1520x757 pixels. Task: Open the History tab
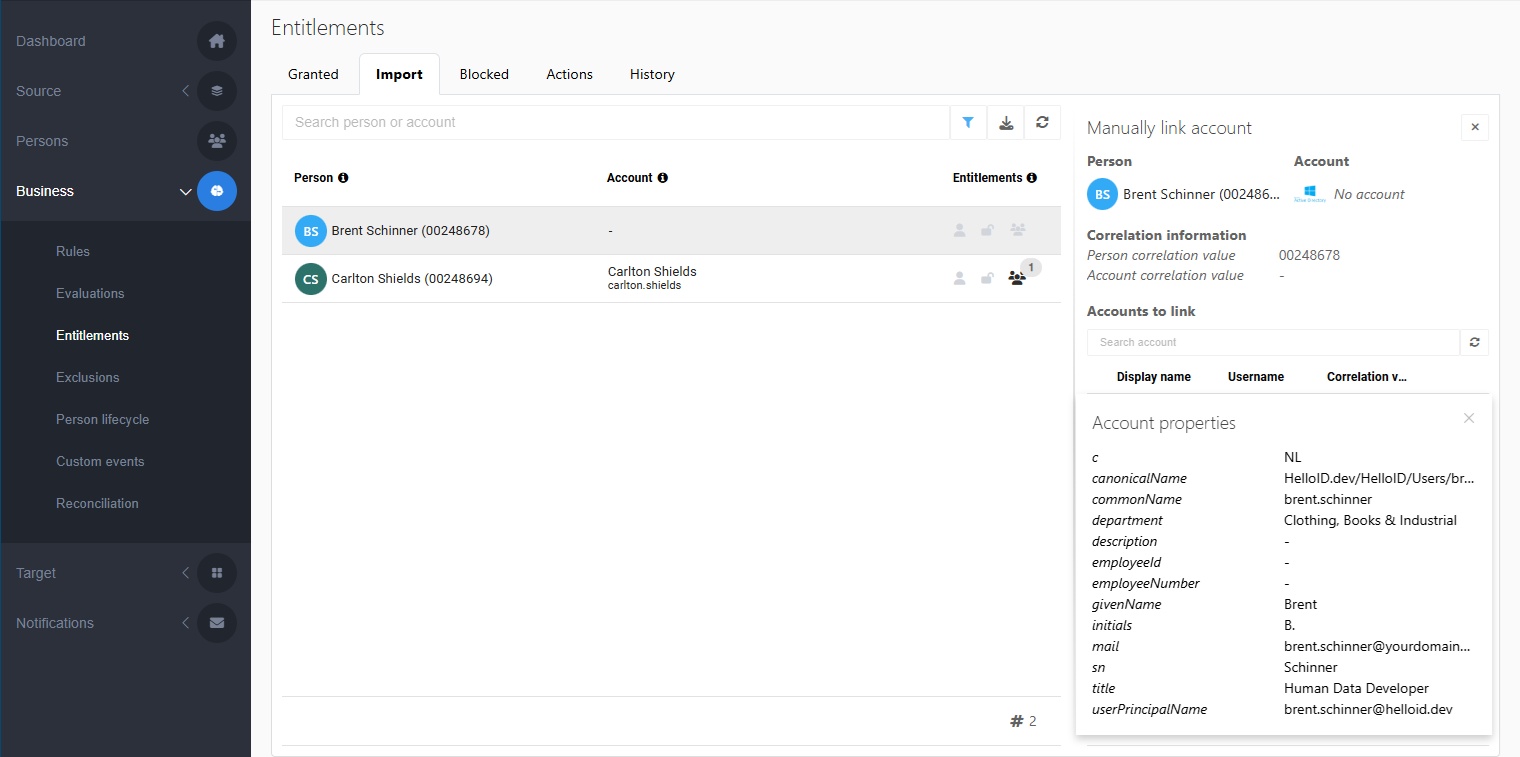point(652,74)
